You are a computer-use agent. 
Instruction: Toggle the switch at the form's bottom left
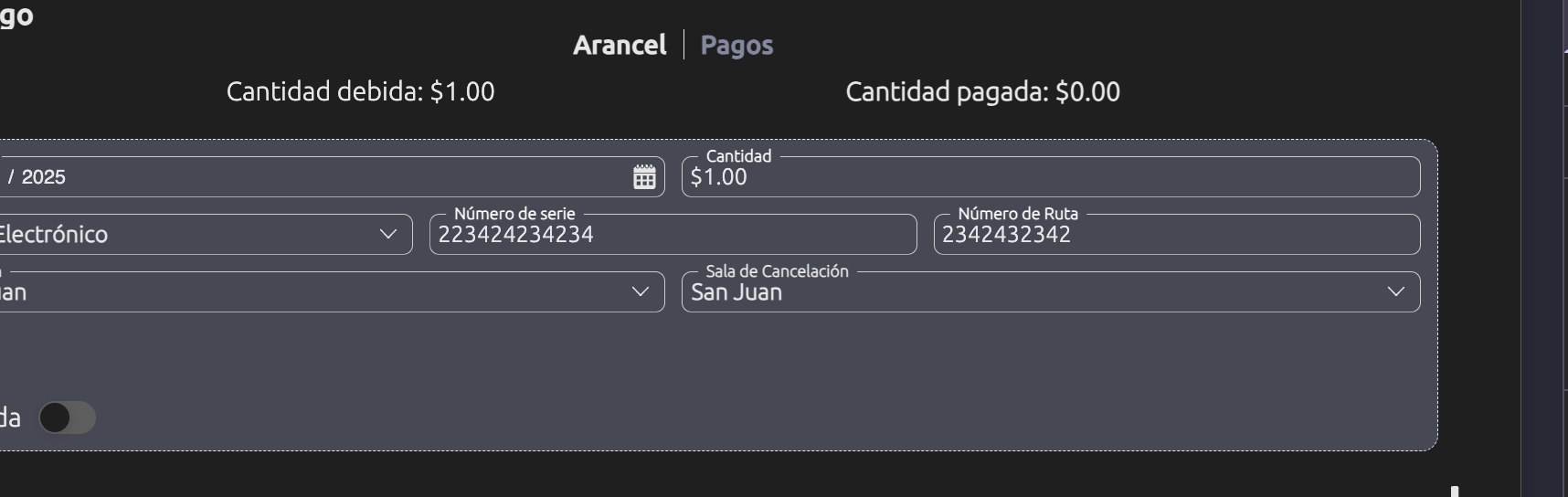pyautogui.click(x=68, y=418)
